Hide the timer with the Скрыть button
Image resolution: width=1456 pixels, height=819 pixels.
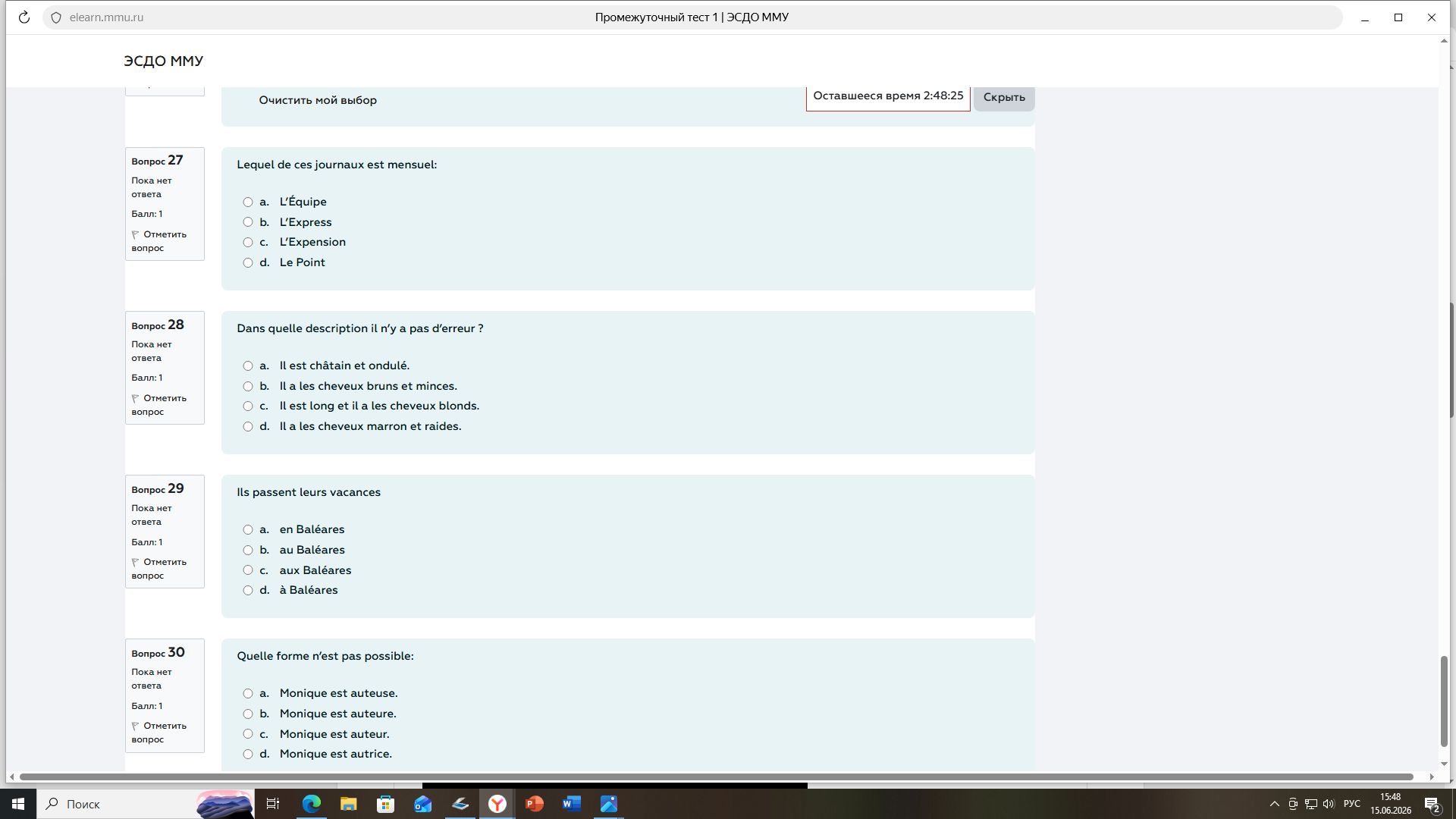pos(1004,97)
